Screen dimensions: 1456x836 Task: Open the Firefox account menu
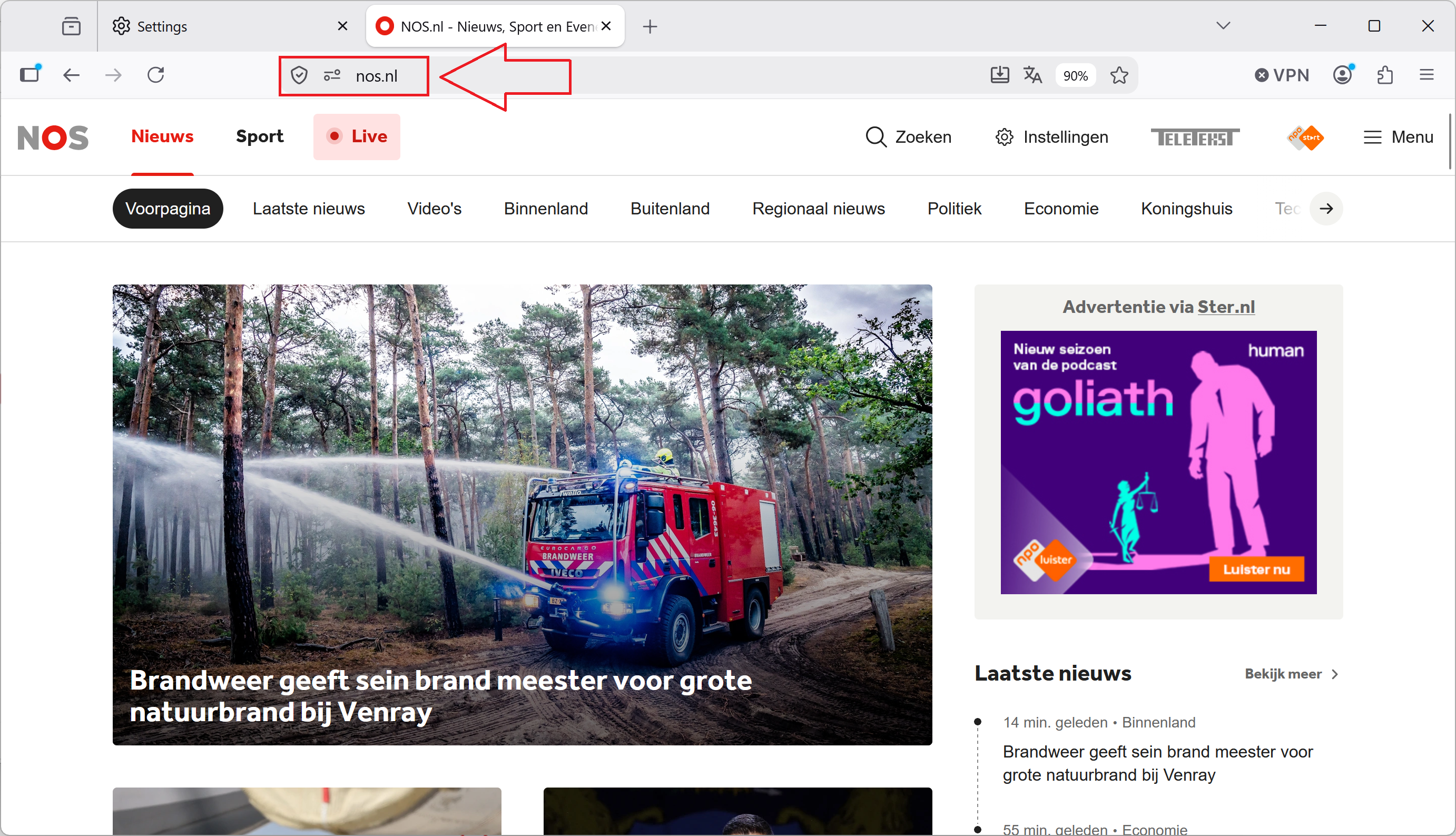1343,75
